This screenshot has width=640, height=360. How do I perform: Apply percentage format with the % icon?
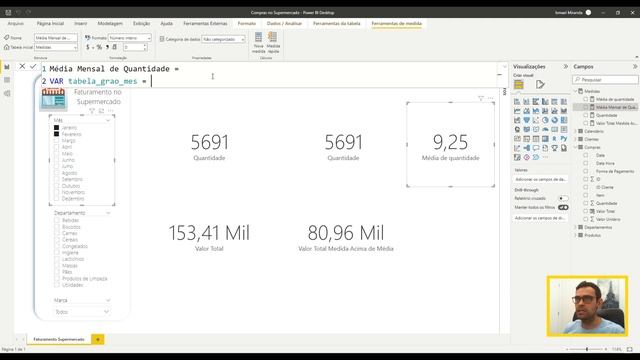(x=99, y=47)
